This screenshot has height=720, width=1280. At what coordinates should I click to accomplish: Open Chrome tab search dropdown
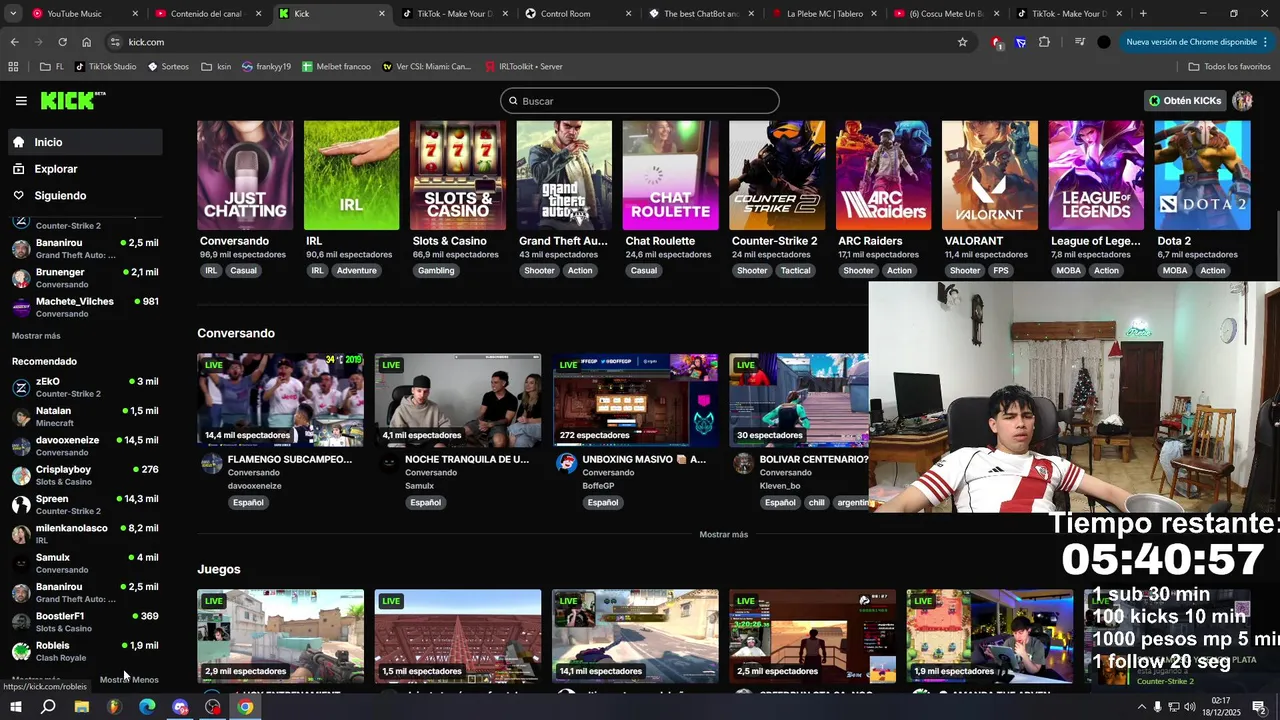point(13,14)
